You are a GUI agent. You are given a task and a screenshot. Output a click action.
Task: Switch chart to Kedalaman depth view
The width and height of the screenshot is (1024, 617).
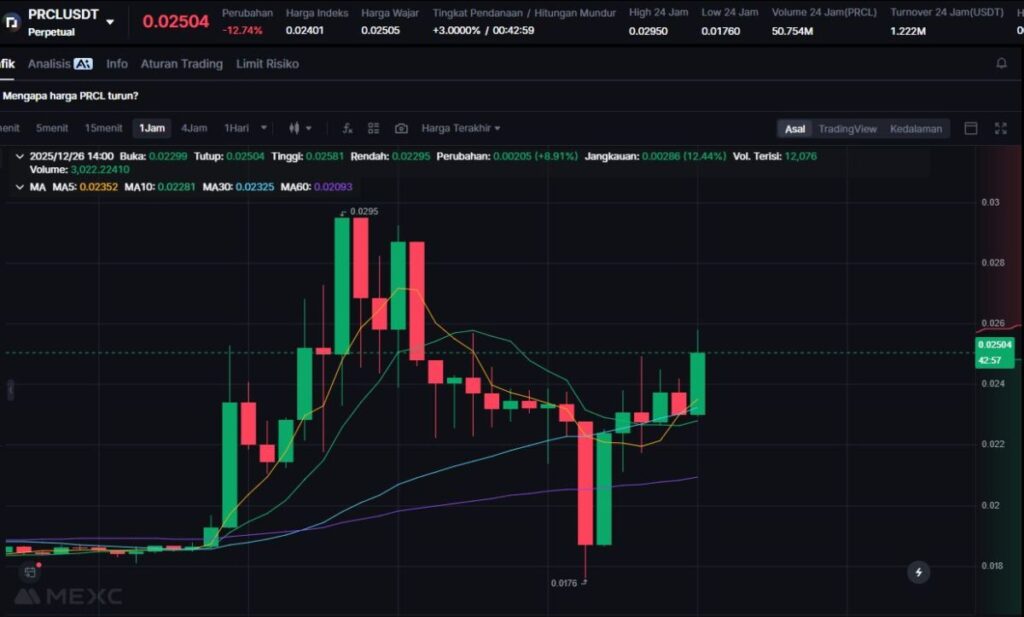point(915,128)
